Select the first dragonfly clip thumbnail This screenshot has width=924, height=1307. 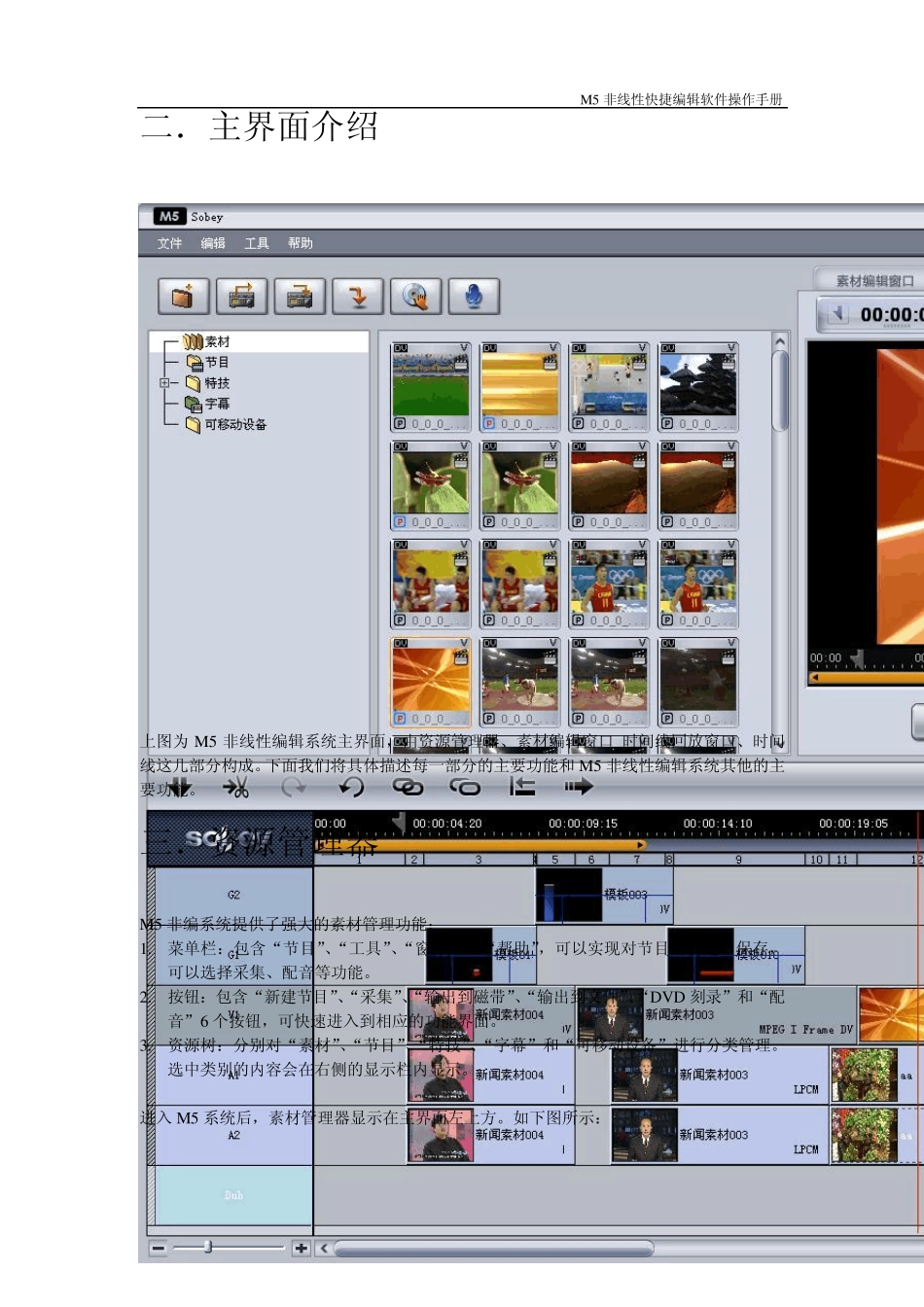431,485
